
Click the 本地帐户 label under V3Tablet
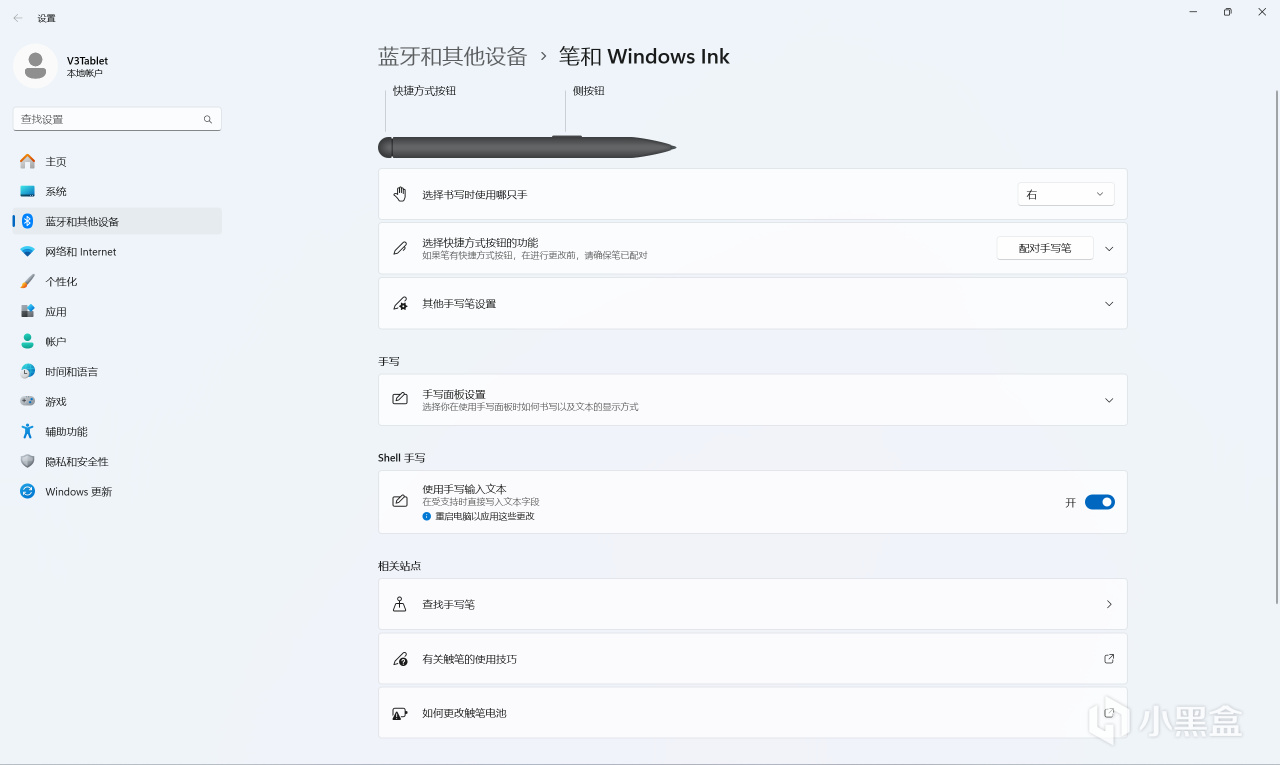point(85,74)
